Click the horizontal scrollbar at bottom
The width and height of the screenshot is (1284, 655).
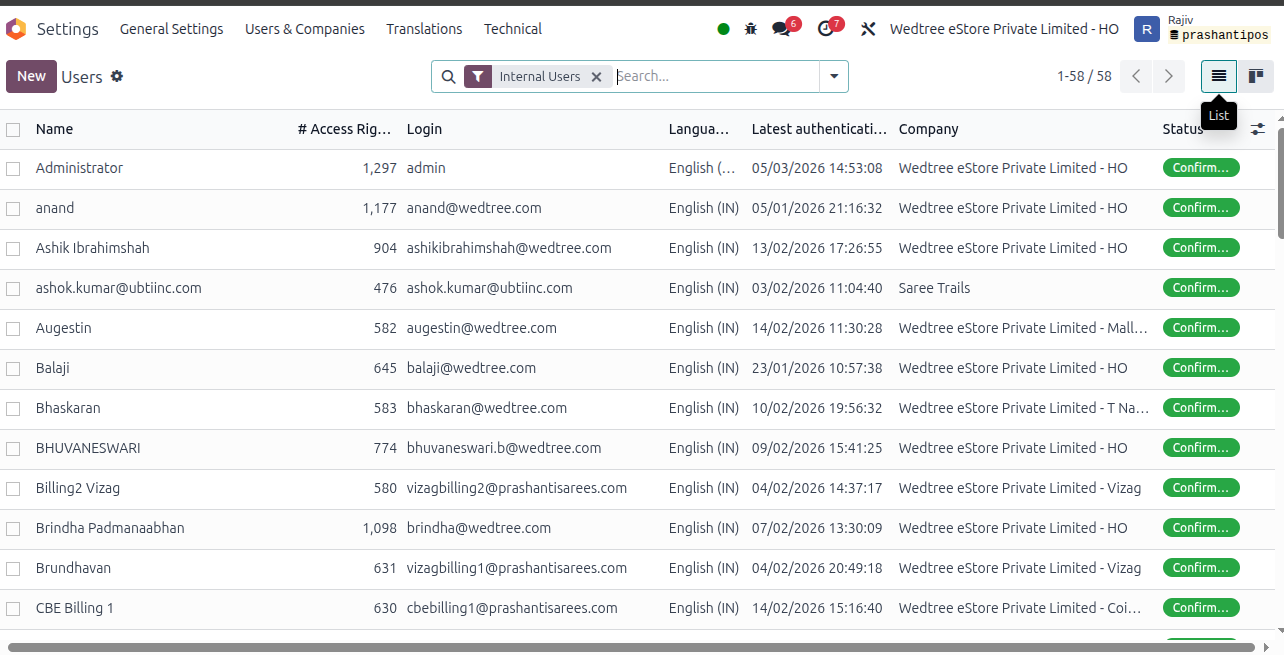coord(630,648)
